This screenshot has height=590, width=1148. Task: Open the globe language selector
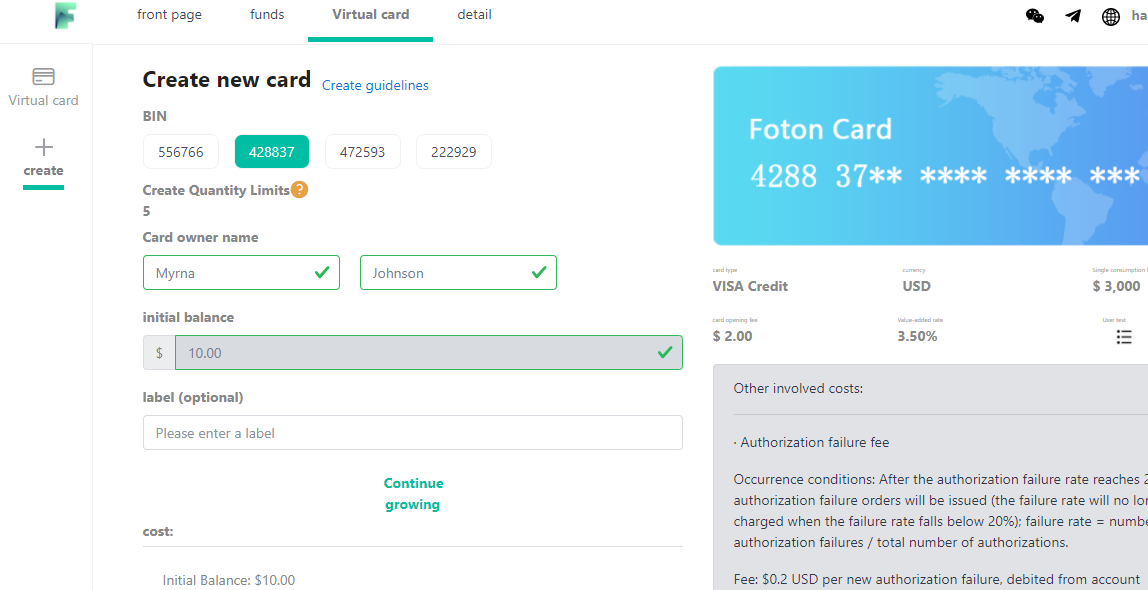[1111, 16]
